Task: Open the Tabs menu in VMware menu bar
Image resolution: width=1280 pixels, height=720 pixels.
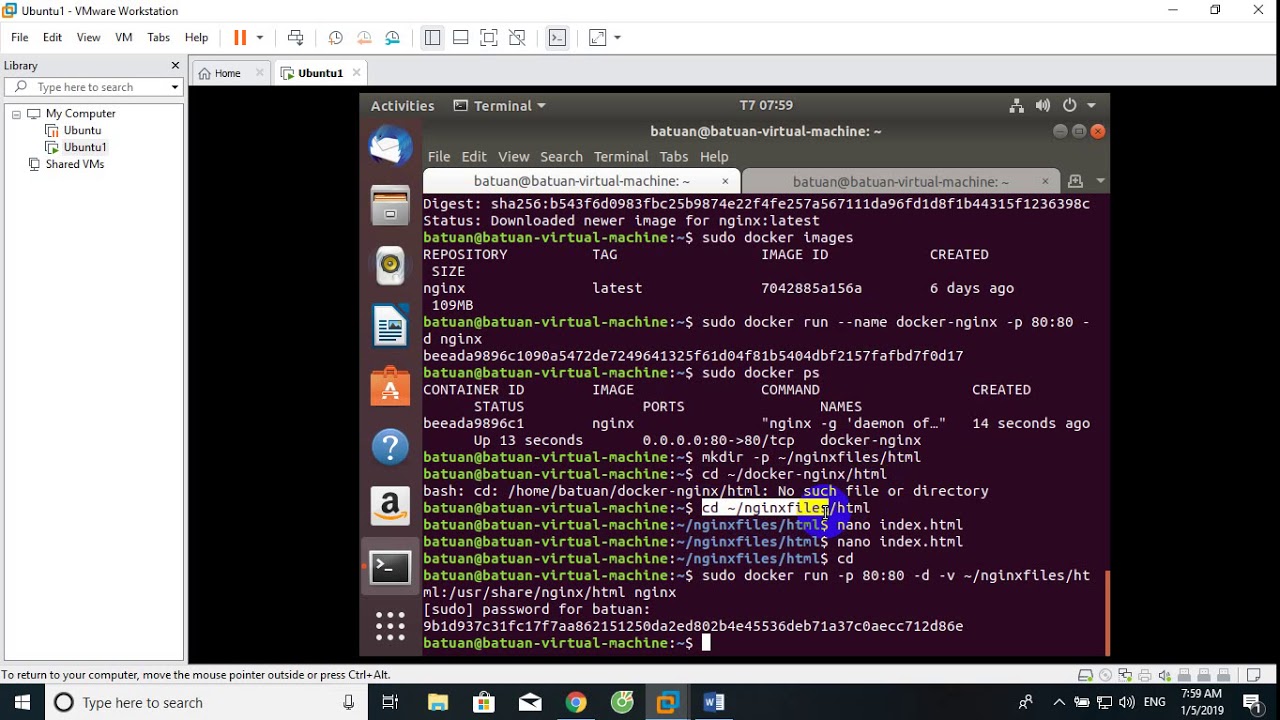Action: [x=159, y=37]
